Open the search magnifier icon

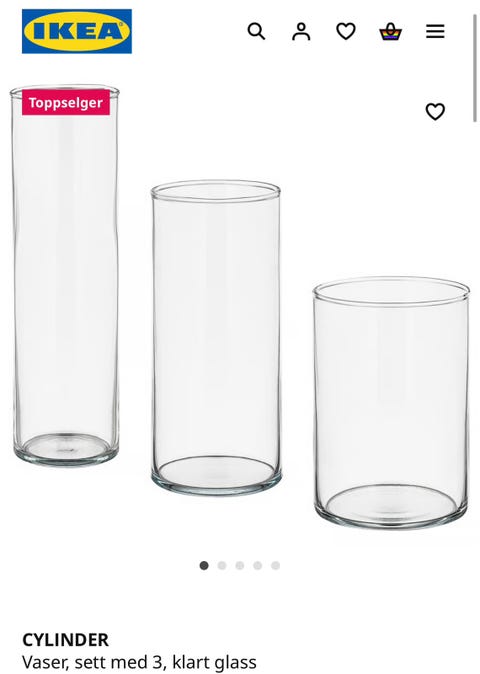(256, 31)
